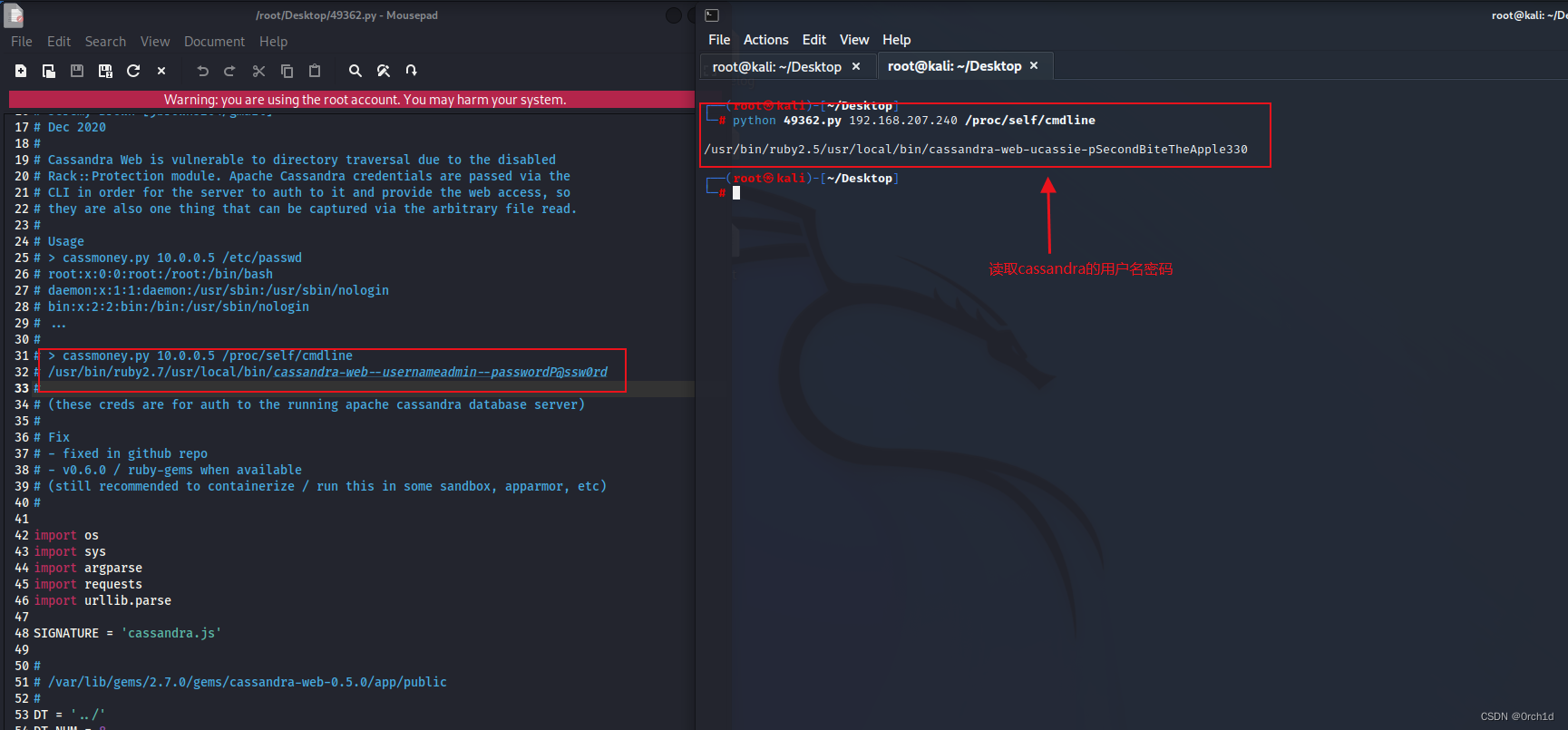Open the Help menu in Mousepad
Viewport: 1568px width, 730px height.
[x=273, y=42]
